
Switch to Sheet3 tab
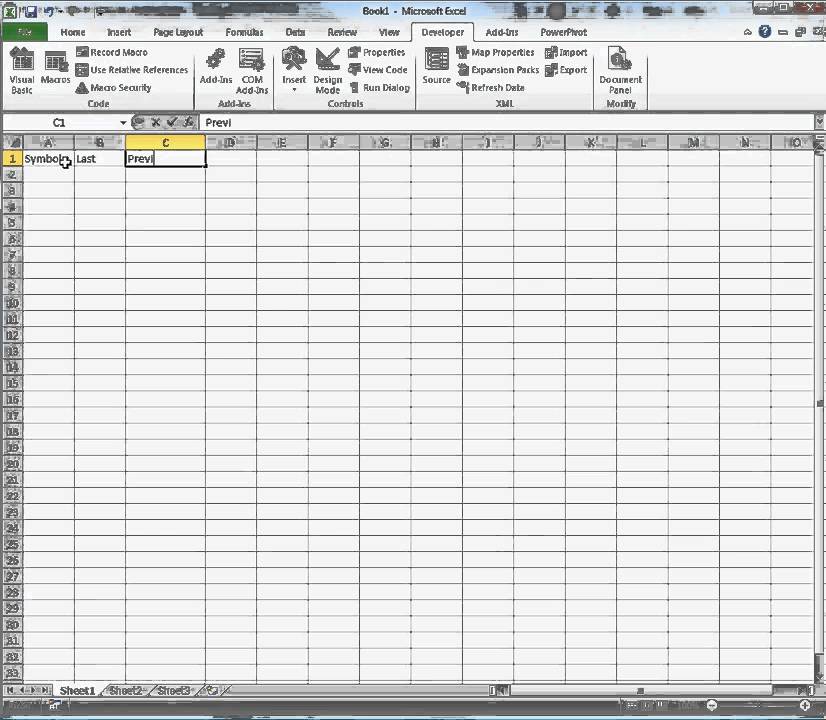[x=173, y=691]
